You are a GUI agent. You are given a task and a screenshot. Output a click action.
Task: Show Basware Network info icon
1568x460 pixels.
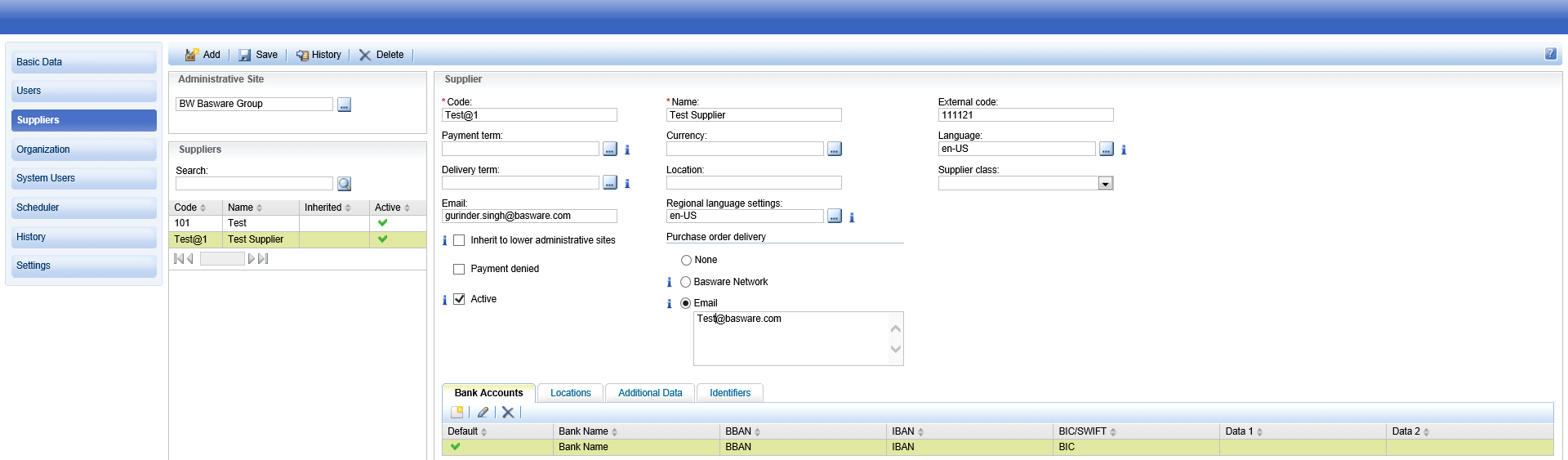tap(669, 282)
